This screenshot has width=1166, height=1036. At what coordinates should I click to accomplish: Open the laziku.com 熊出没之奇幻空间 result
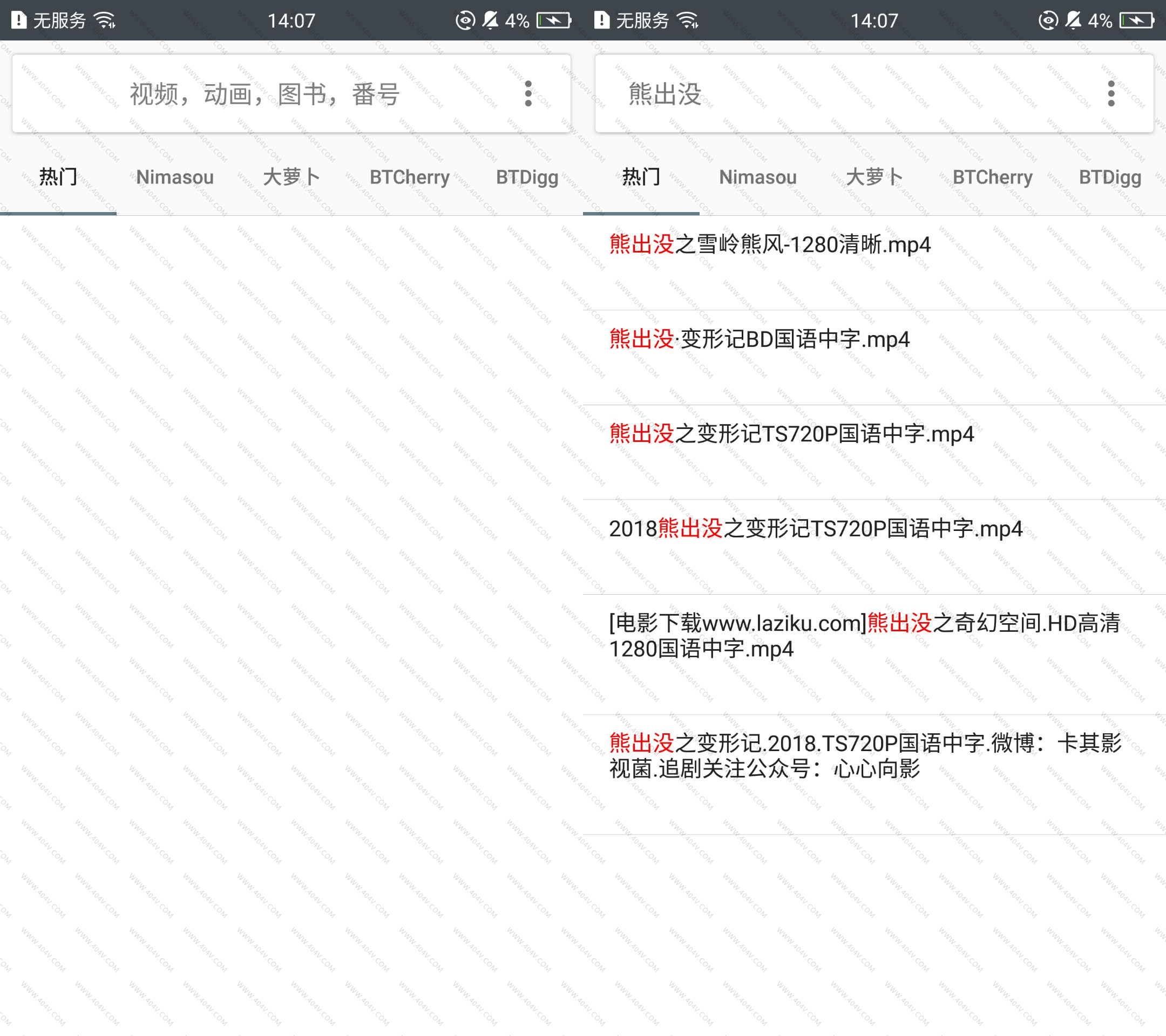(x=864, y=636)
